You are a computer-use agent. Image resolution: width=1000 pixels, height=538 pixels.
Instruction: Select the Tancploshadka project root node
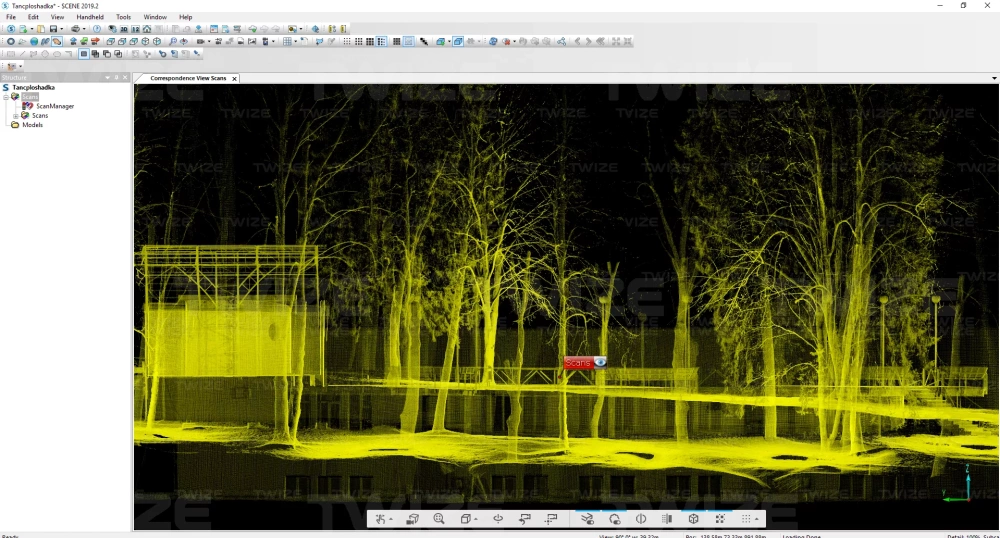click(33, 88)
